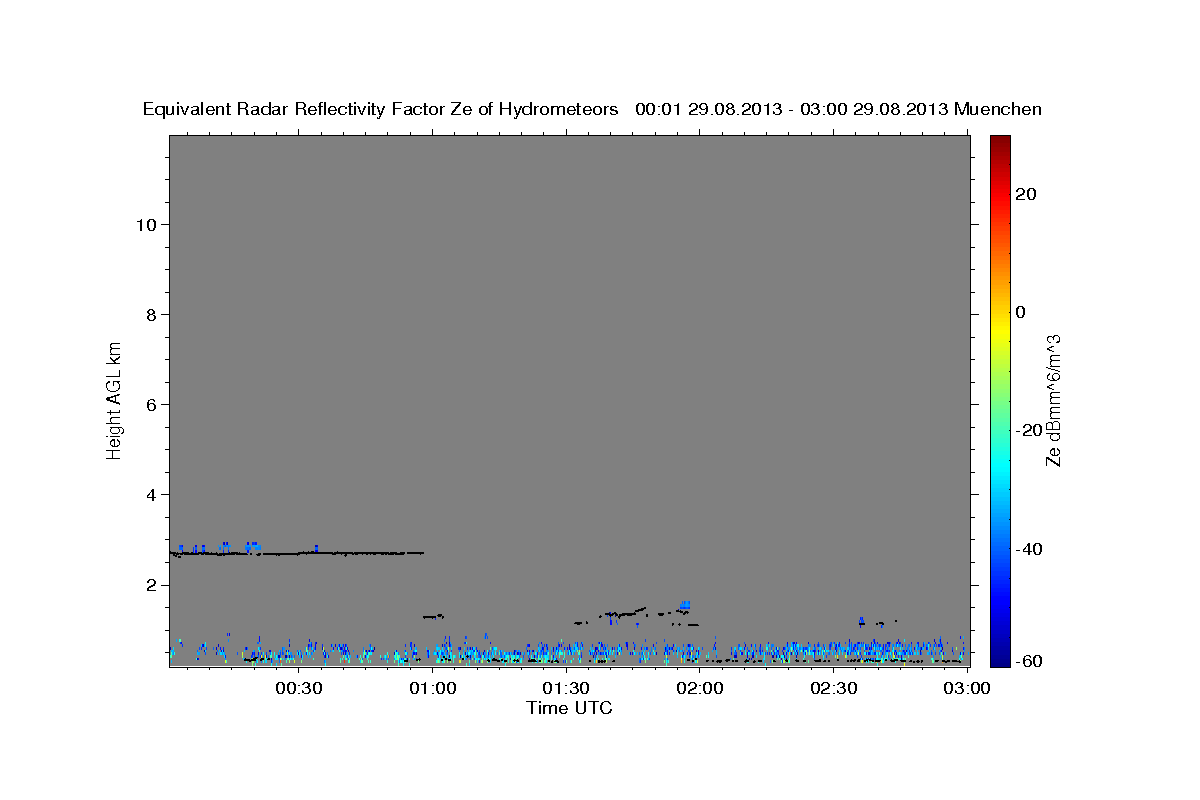Click the colorbar value '-20'
Screen dimensions: 1200x800
1030,430
